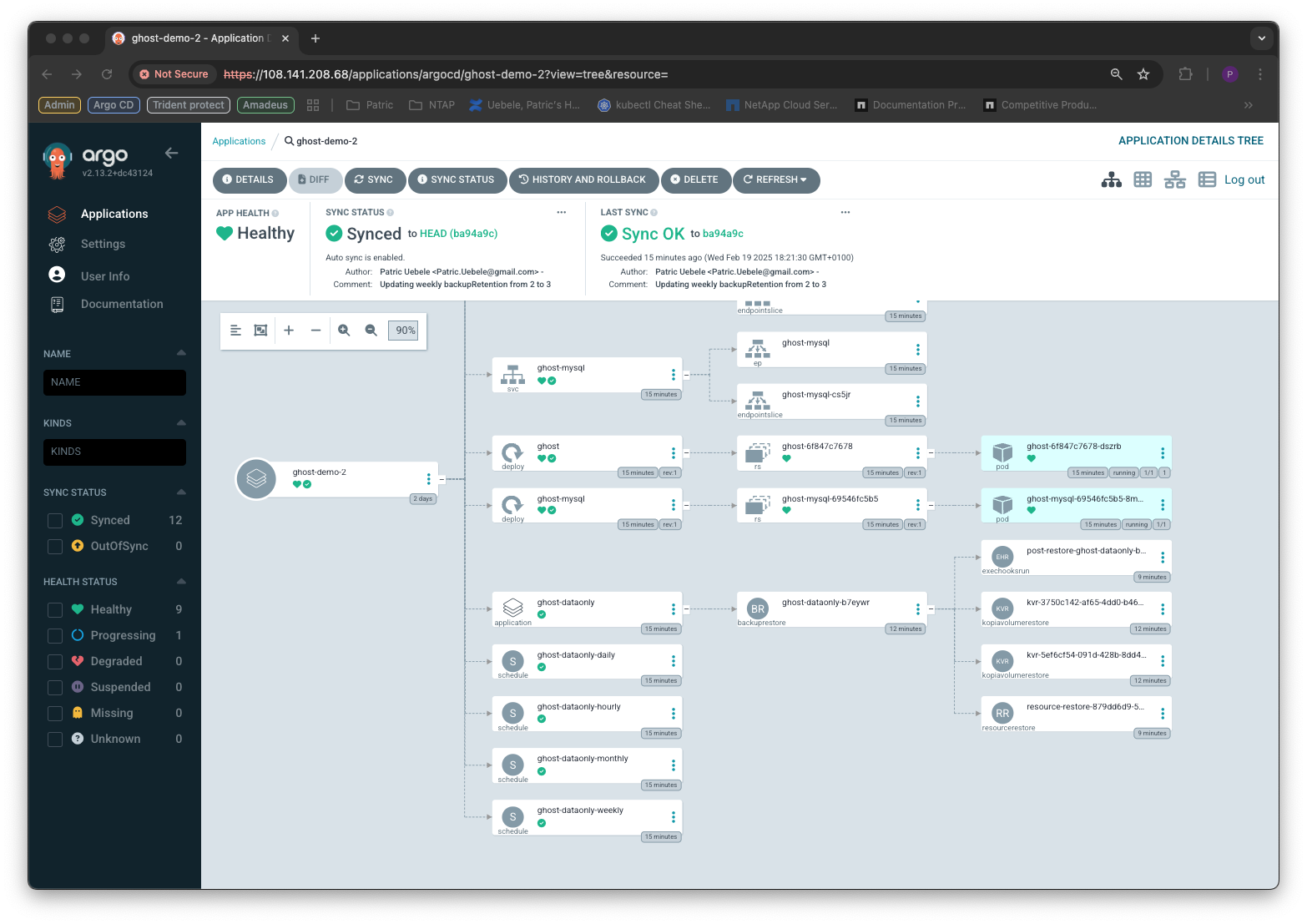The image size is (1307, 924).
Task: Check the Progressing filter checkbox
Action: 55,636
